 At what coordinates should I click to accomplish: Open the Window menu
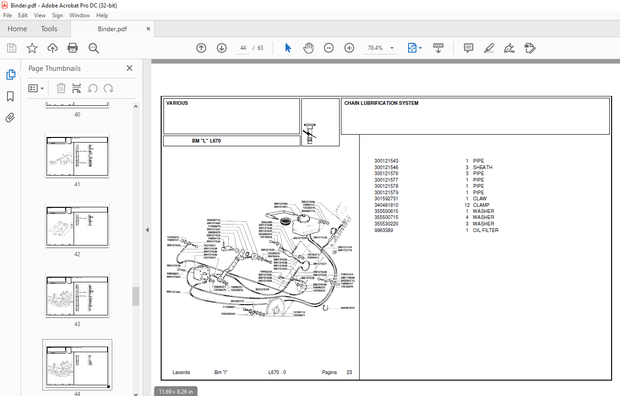click(x=79, y=15)
